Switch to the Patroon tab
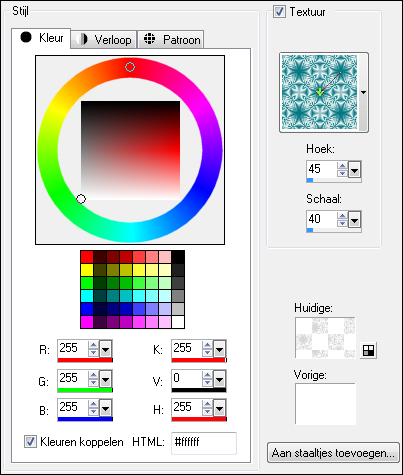The width and height of the screenshot is (403, 475). [x=171, y=40]
